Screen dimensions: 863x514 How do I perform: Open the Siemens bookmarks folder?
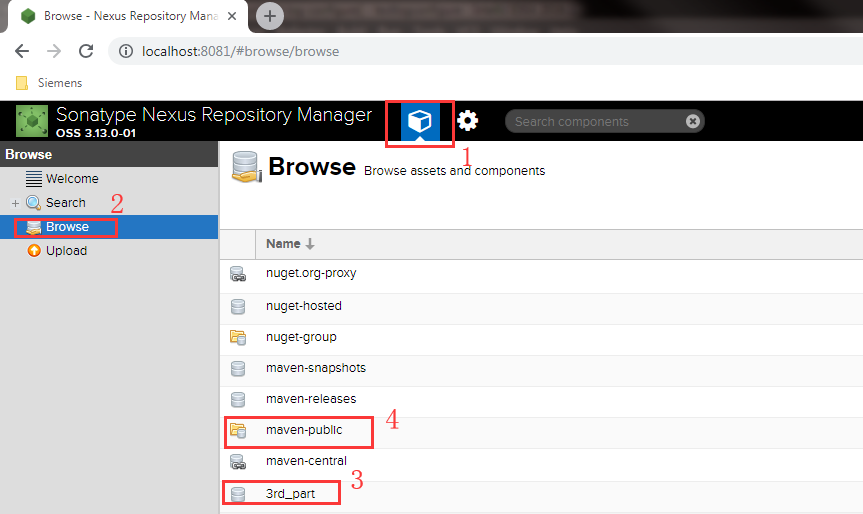pos(50,83)
